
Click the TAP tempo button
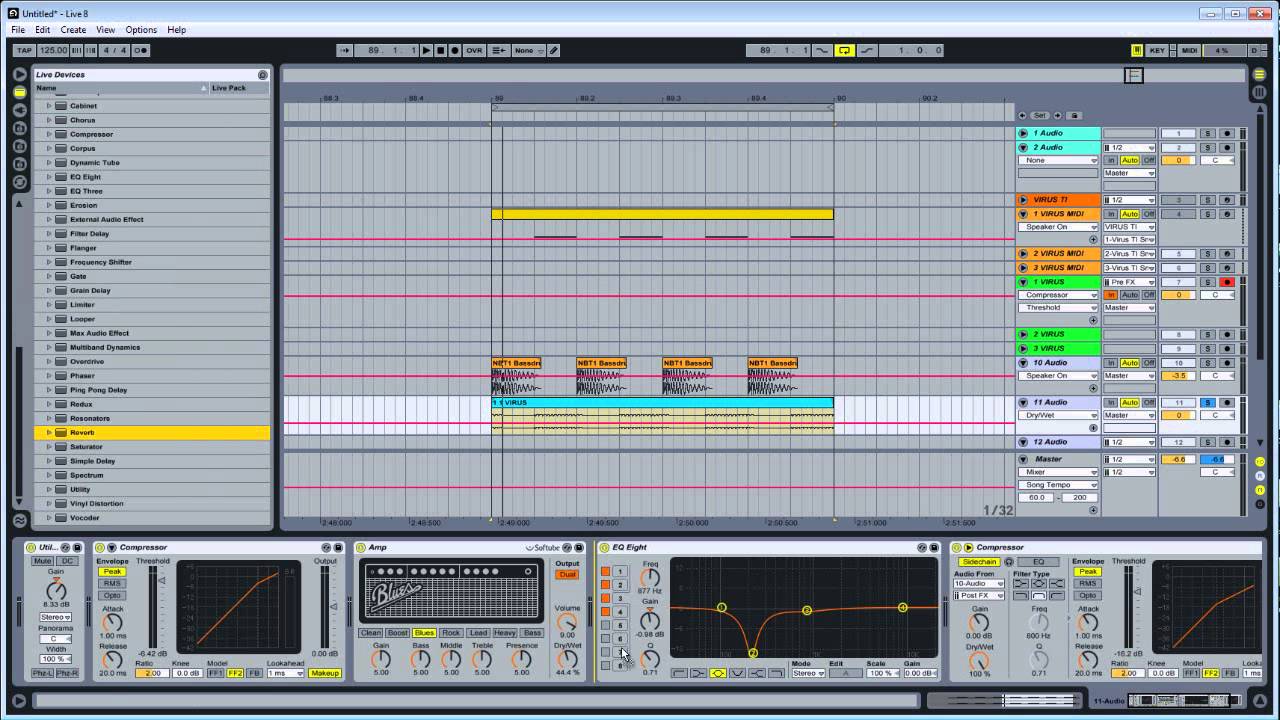(x=25, y=50)
